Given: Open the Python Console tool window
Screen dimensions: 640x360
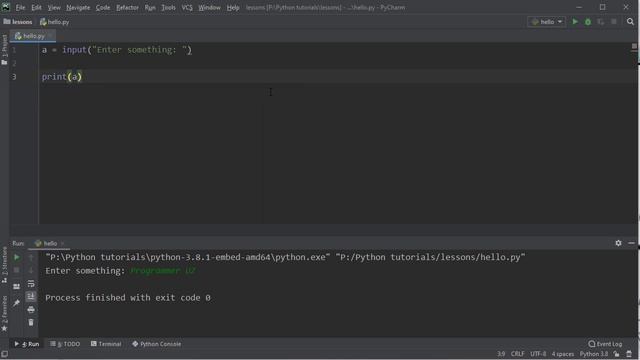Looking at the screenshot, I should 157,344.
